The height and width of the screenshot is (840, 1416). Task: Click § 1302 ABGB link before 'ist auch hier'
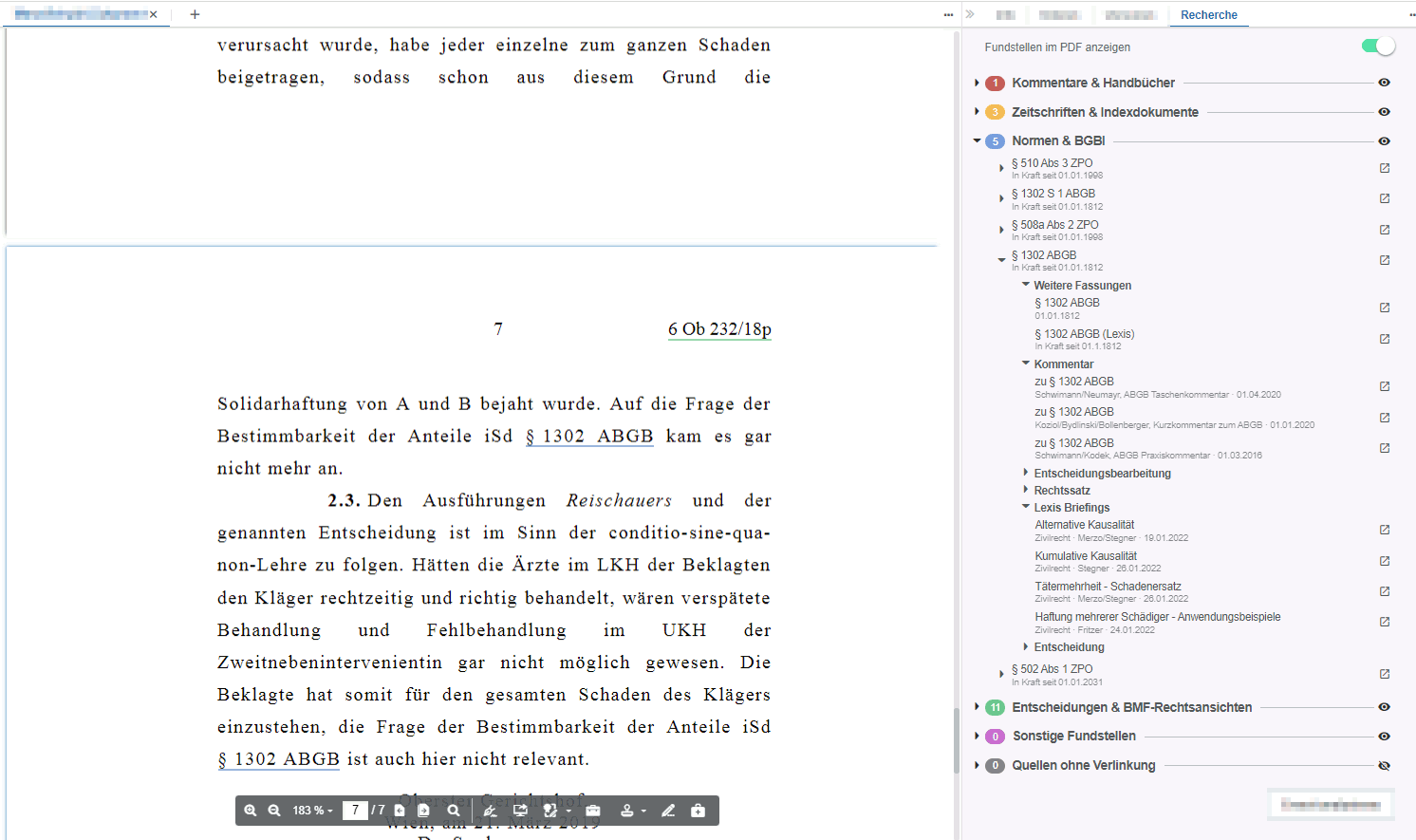279,759
